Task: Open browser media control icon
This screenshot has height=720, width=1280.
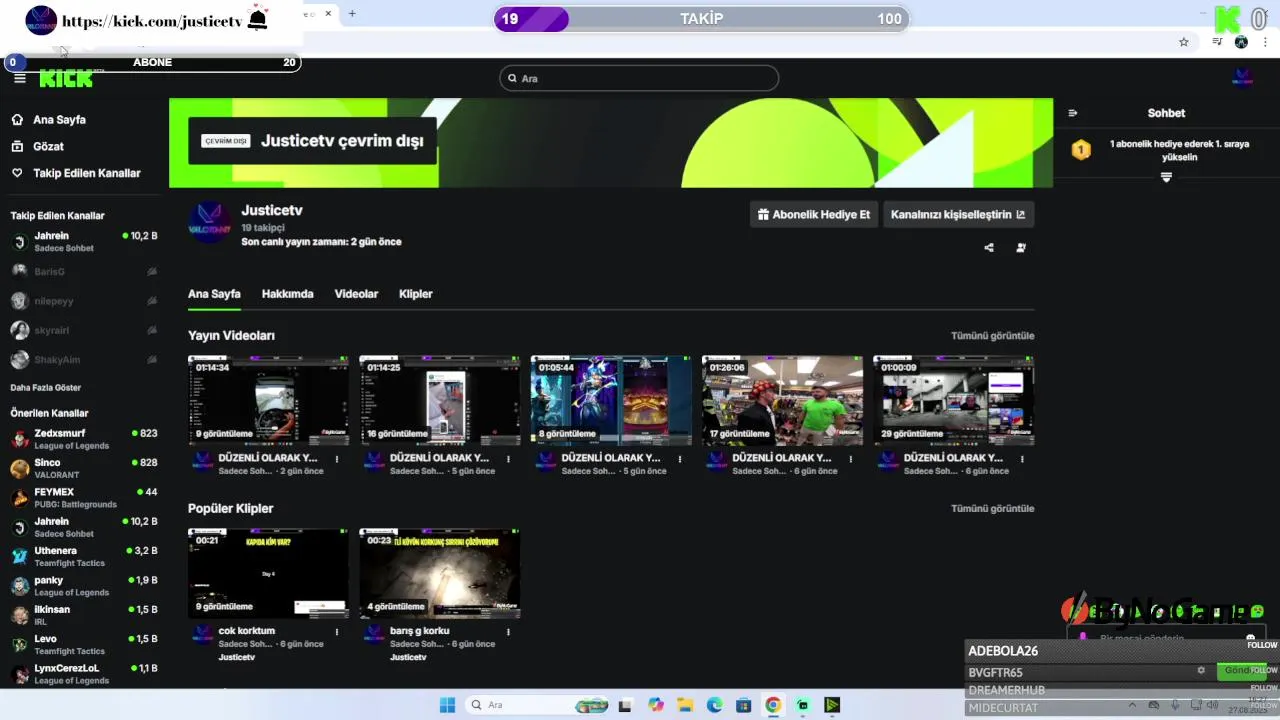Action: 1217,42
